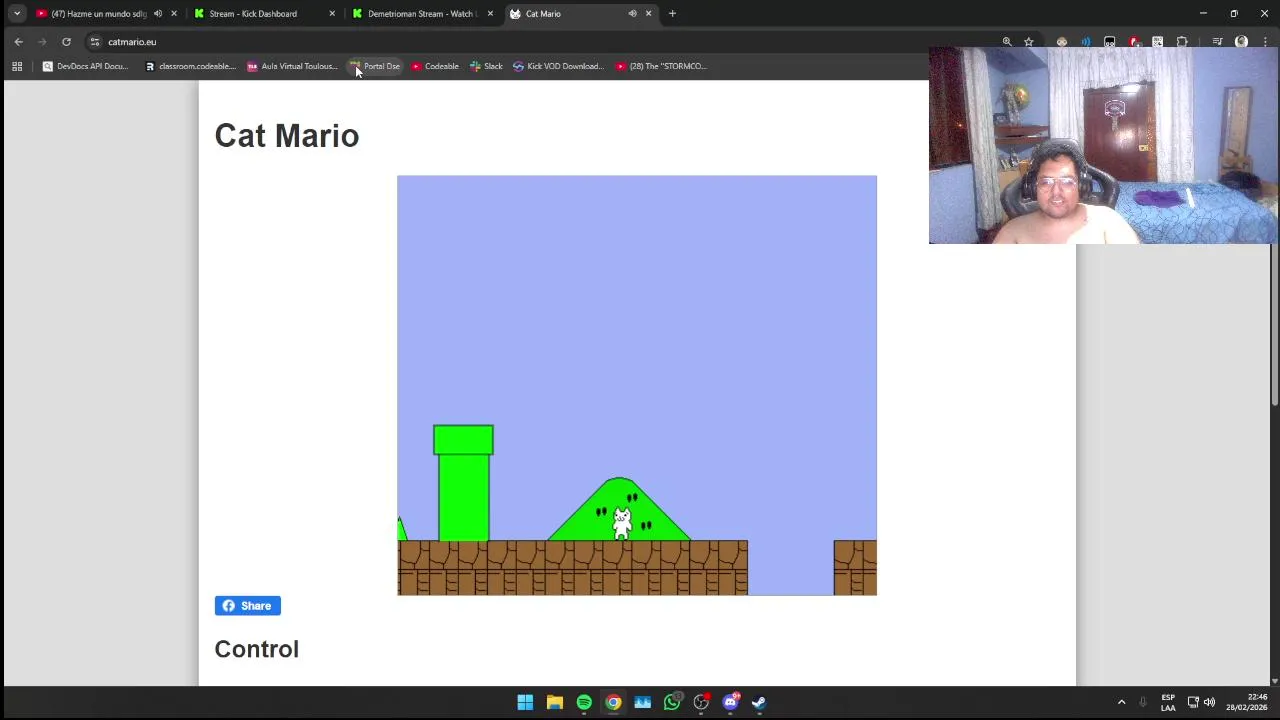Open Steam from the taskbar
Viewport: 1280px width, 720px height.
coord(759,702)
